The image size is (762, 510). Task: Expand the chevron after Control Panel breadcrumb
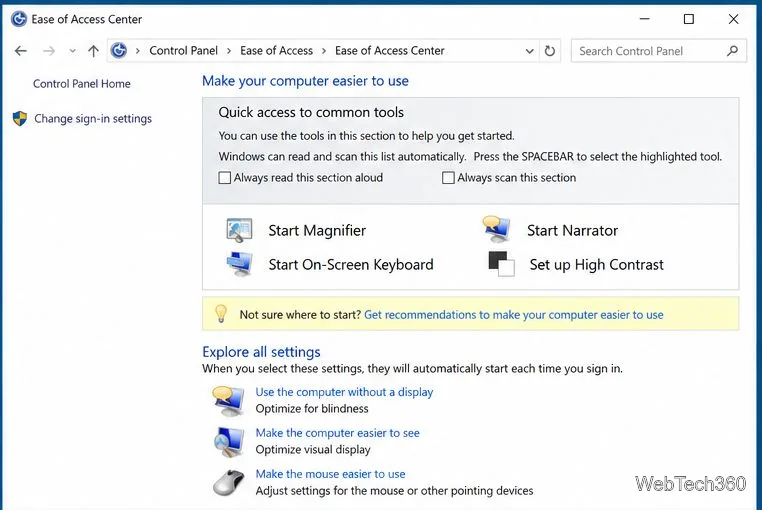(229, 51)
